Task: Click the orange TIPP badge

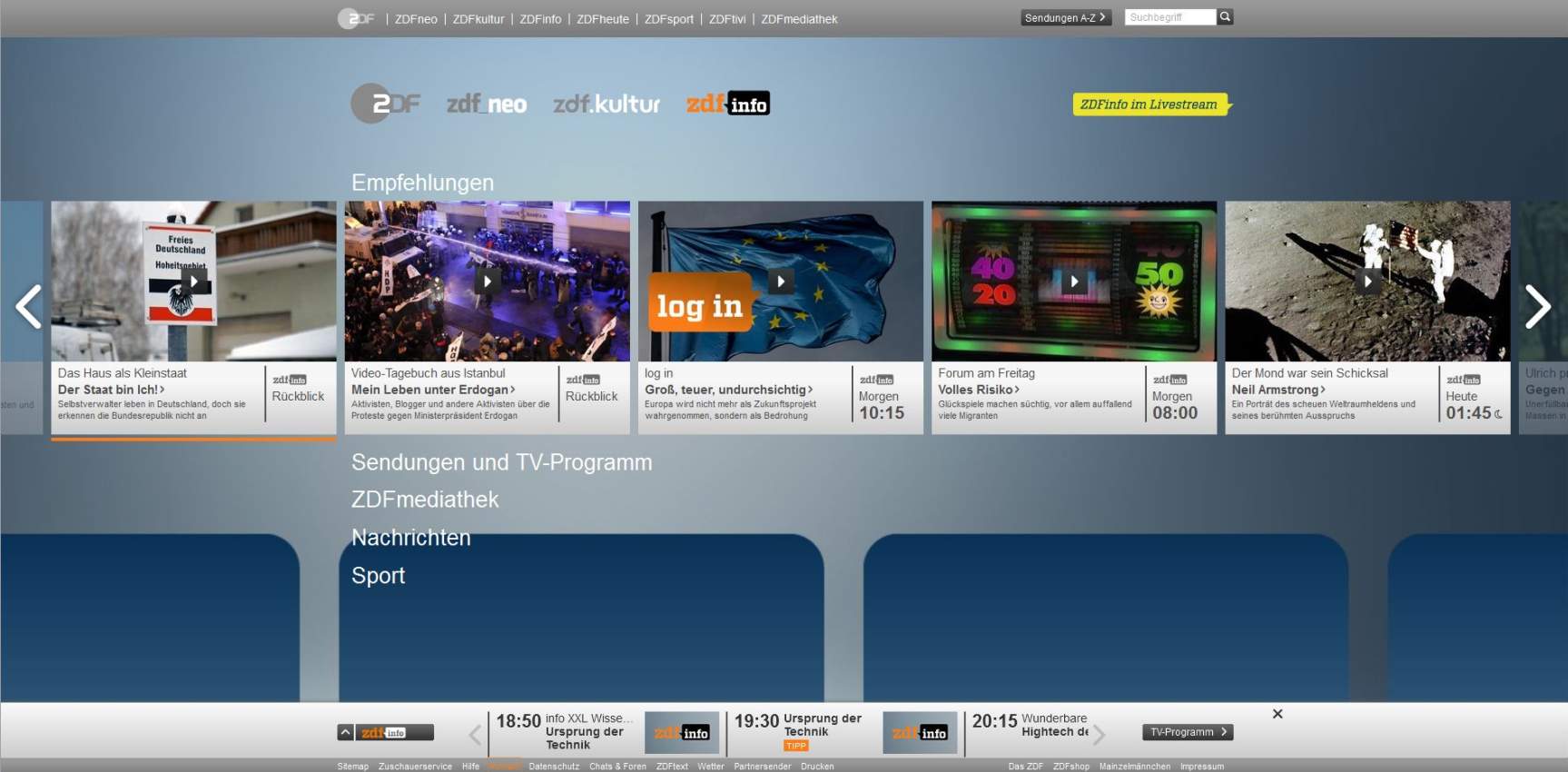Action: [796, 746]
